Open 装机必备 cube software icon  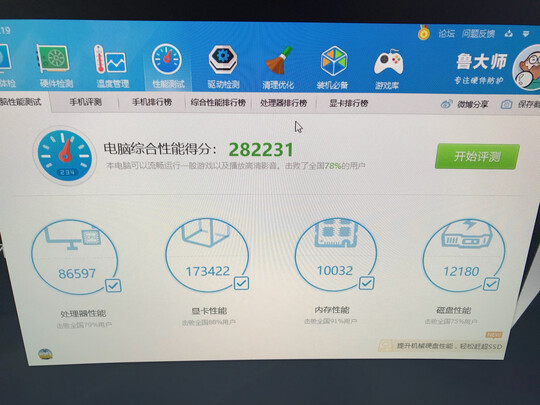334,62
